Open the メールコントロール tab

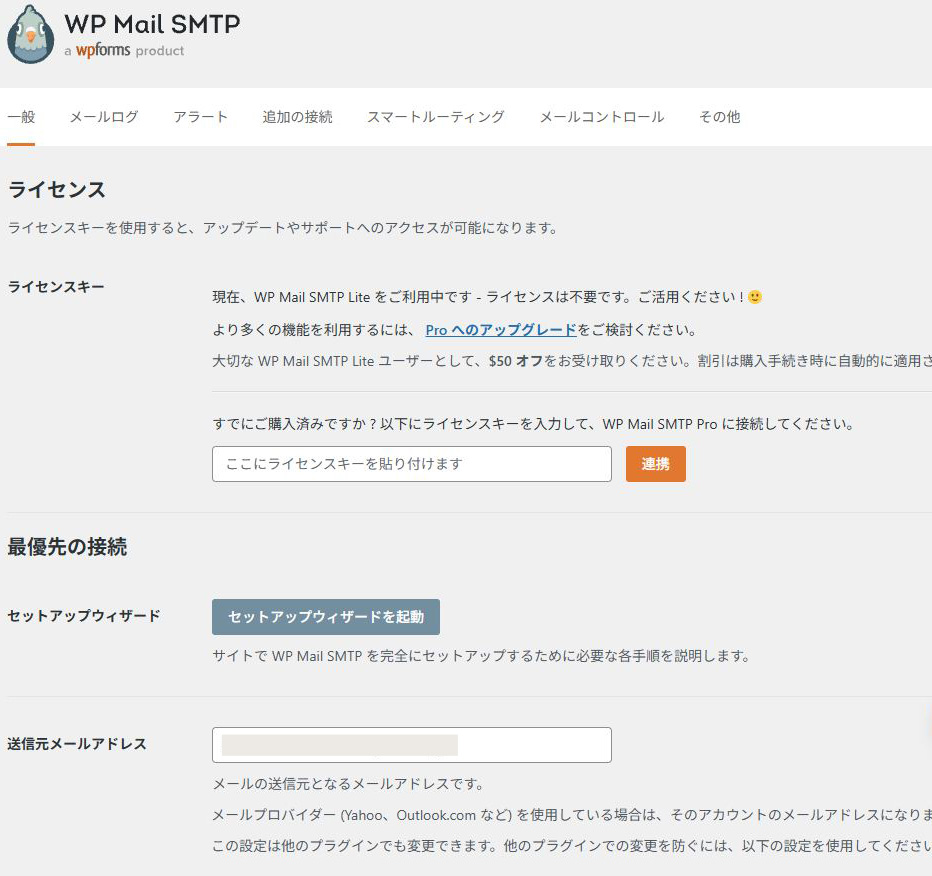click(602, 116)
